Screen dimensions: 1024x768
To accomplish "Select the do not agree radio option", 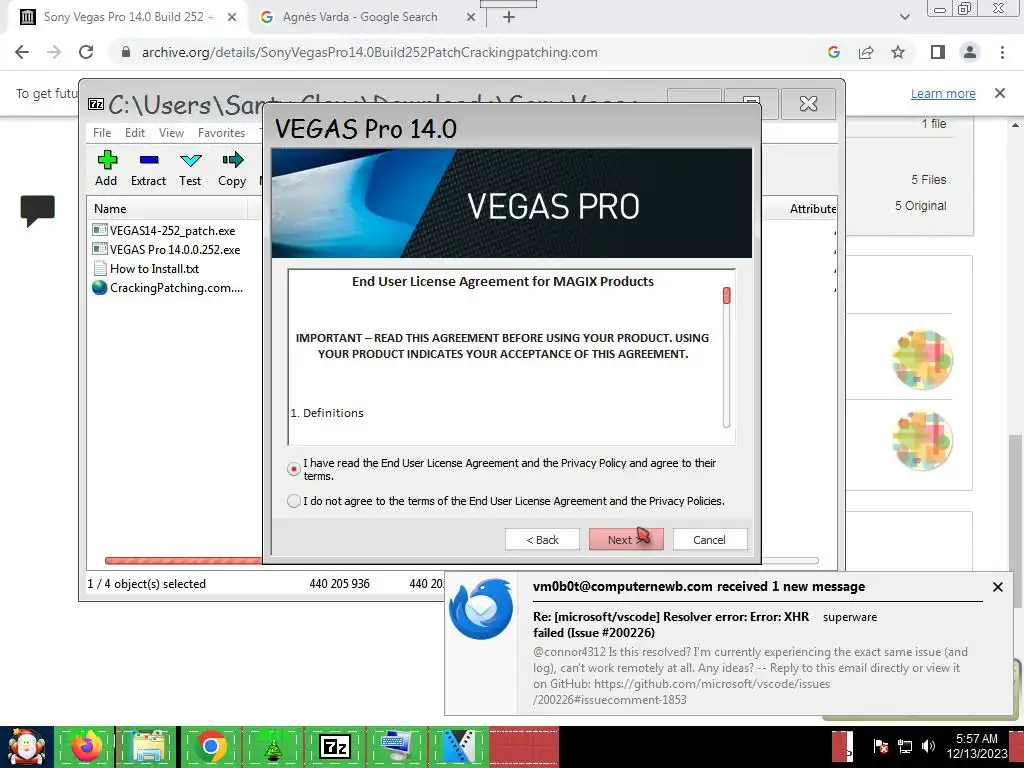I will click(x=294, y=501).
